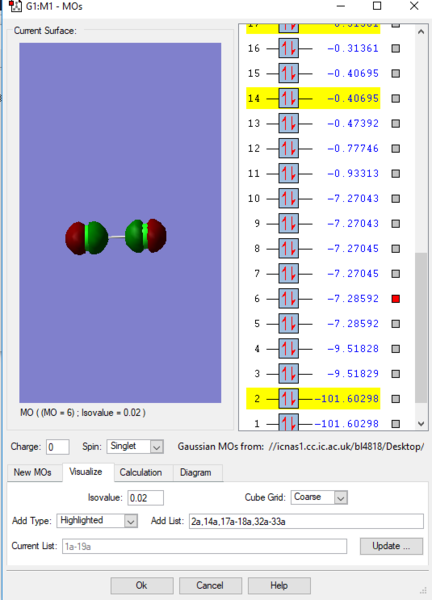The image size is (432, 600).
Task: Toggle surface marker for MO 10
Action: pyautogui.click(x=396, y=199)
